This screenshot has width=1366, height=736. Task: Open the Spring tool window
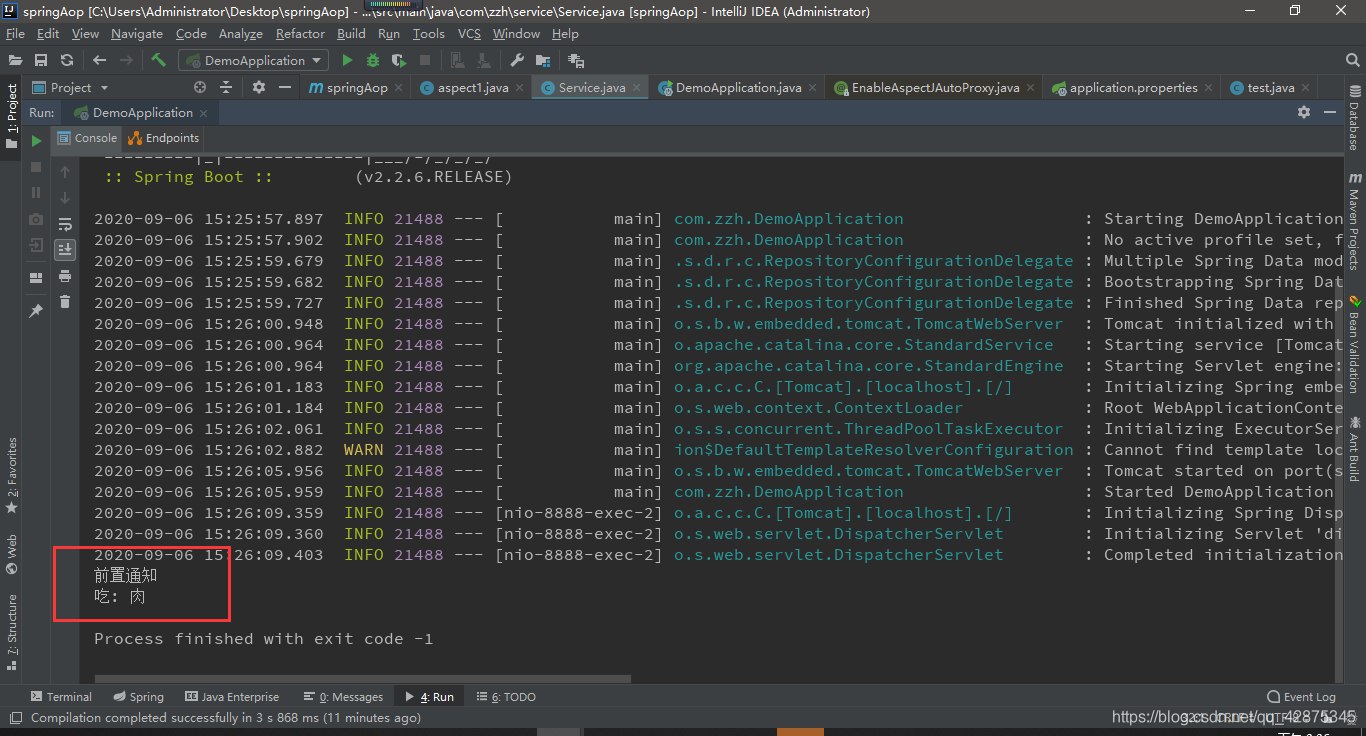(138, 697)
